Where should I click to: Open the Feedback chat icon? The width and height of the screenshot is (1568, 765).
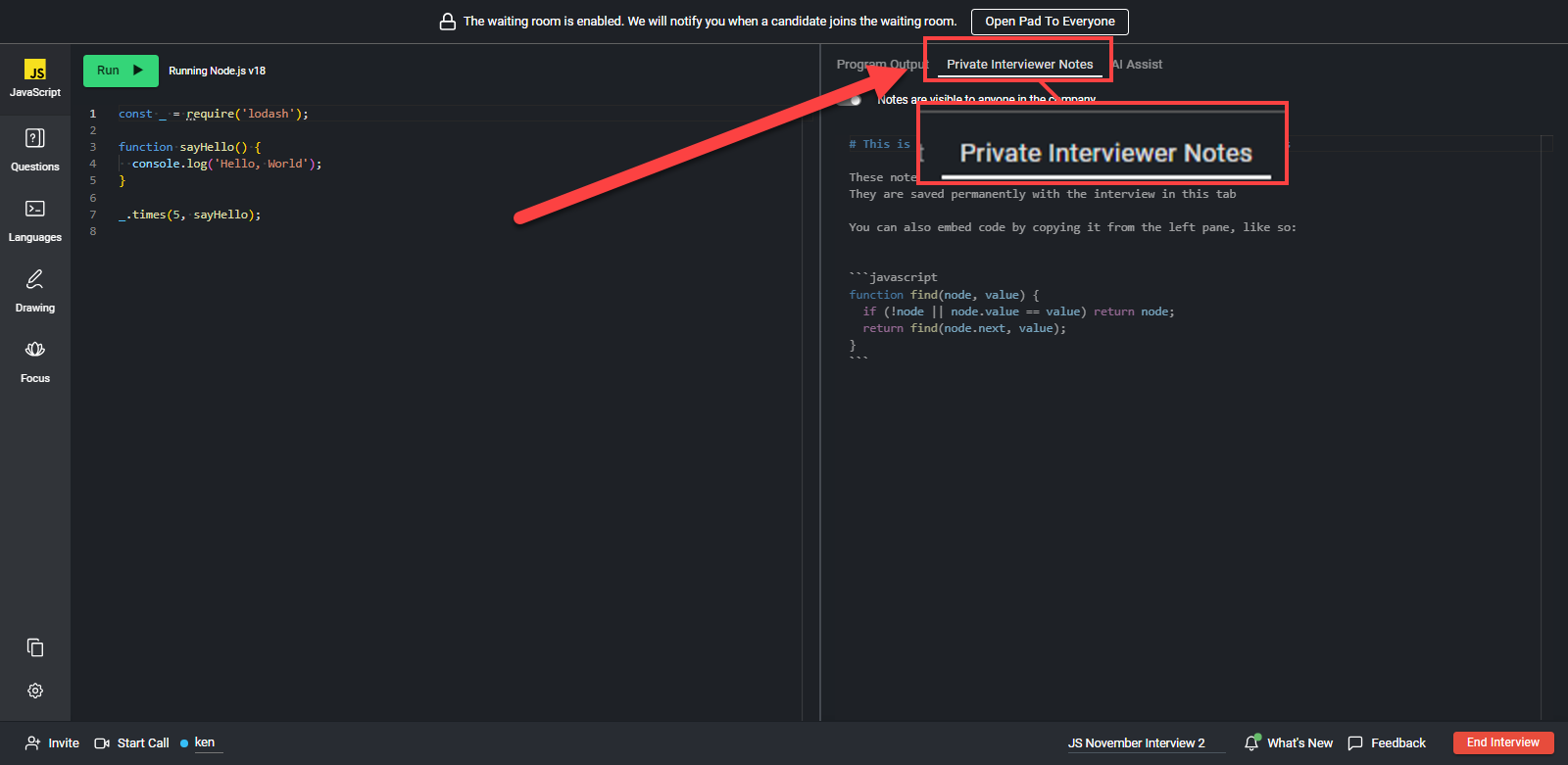point(1355,743)
